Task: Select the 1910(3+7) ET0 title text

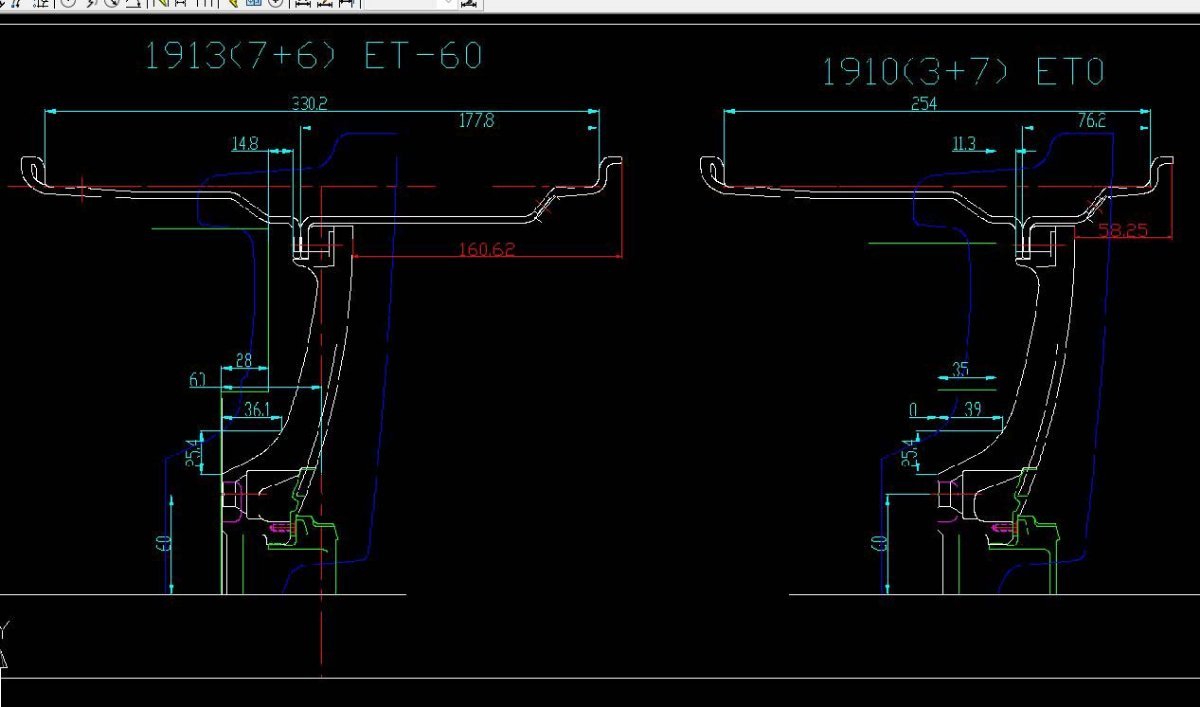Action: coord(962,72)
